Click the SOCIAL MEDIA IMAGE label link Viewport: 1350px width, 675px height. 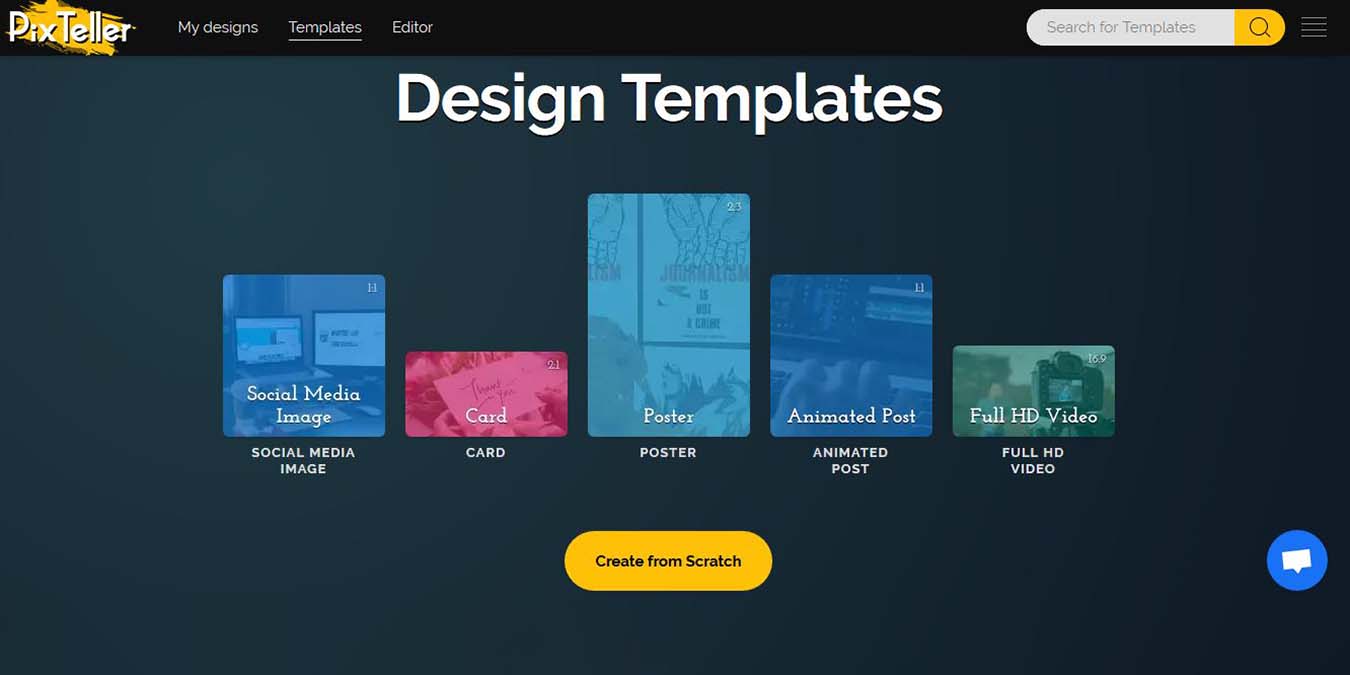click(x=303, y=460)
